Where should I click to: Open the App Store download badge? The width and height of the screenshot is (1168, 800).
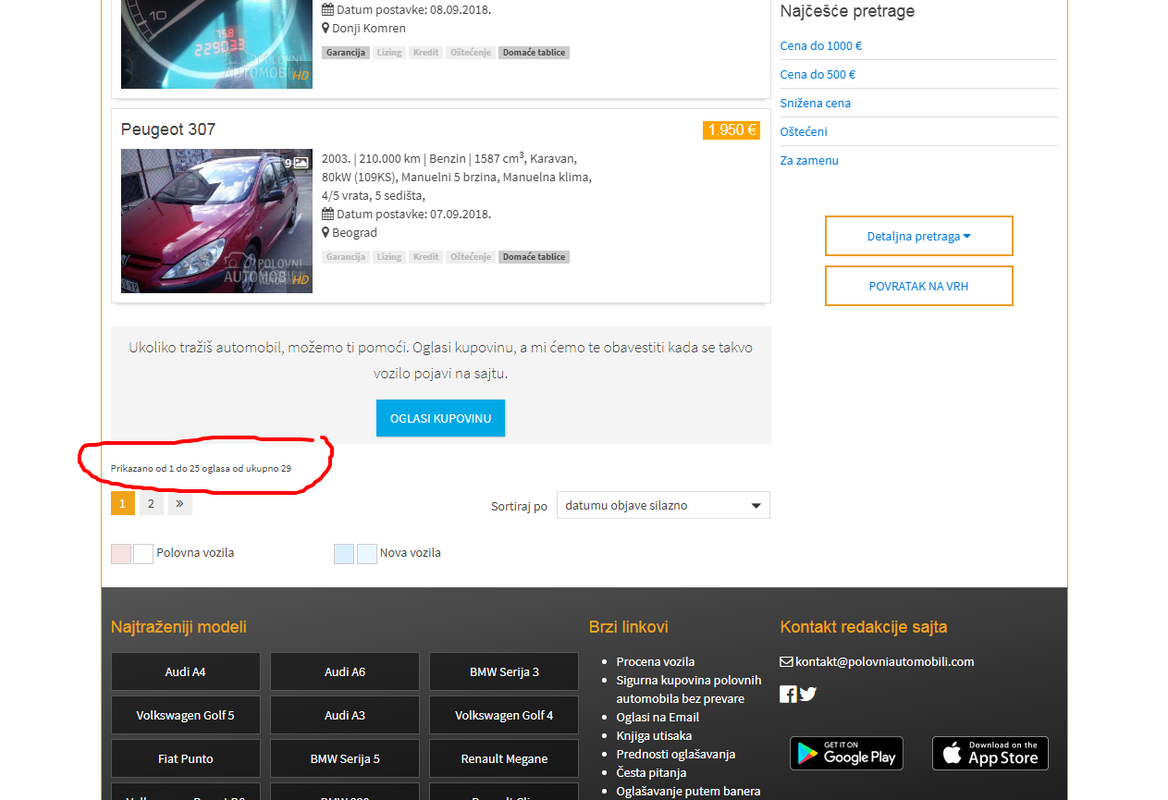click(990, 753)
